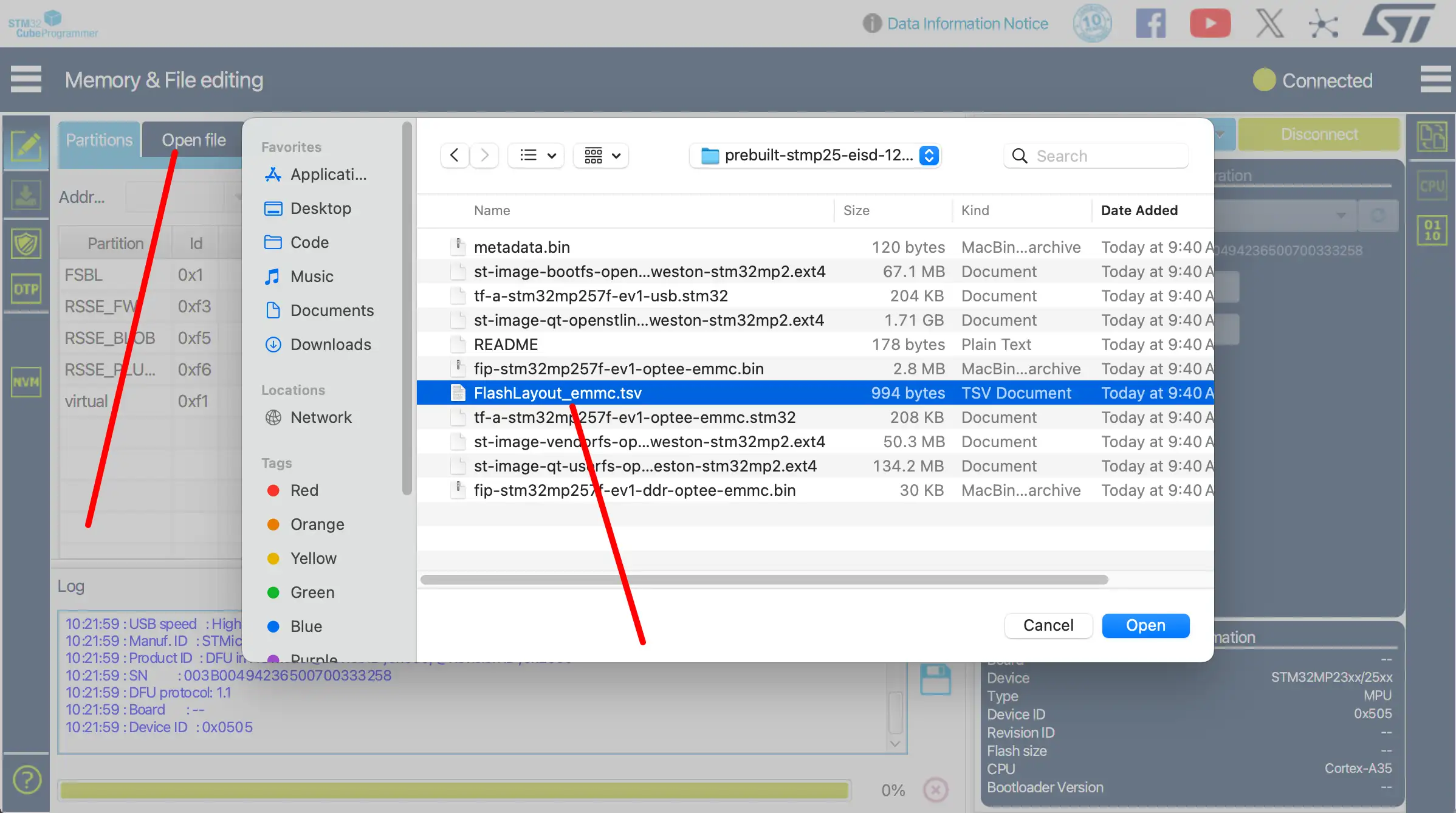Select the Memory & File editing pencil icon

pos(26,146)
